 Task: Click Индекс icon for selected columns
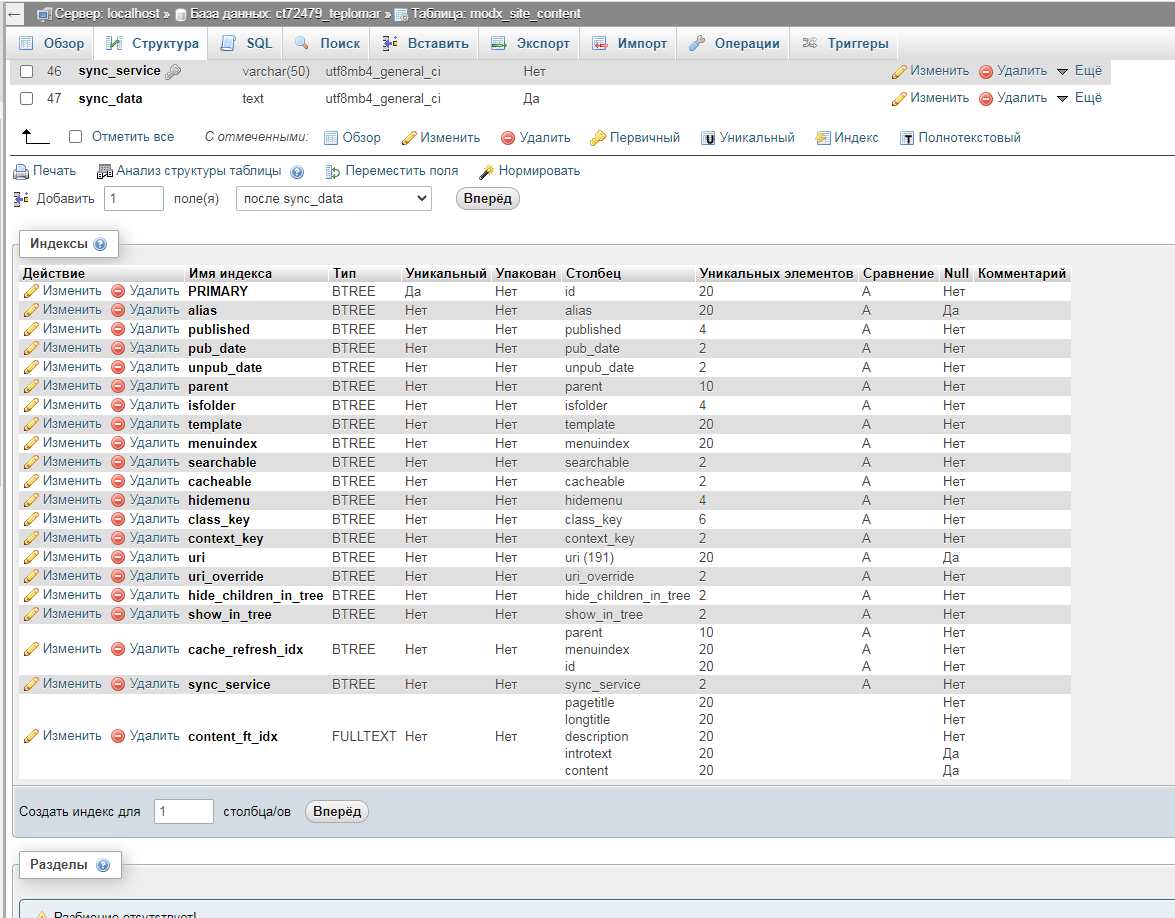[x=823, y=138]
